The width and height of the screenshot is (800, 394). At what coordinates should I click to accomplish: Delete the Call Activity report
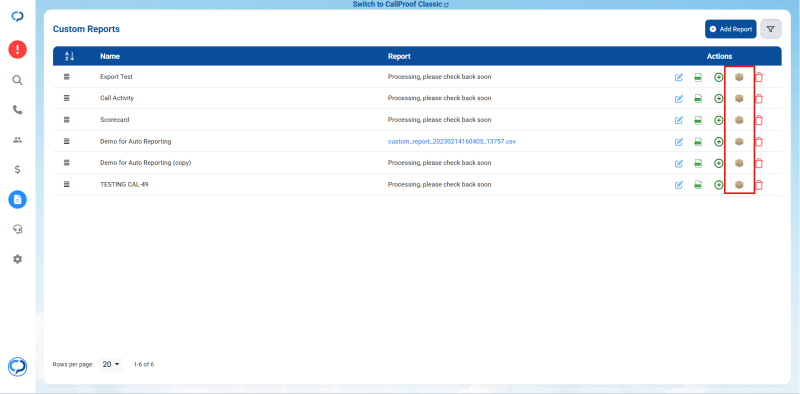click(759, 99)
